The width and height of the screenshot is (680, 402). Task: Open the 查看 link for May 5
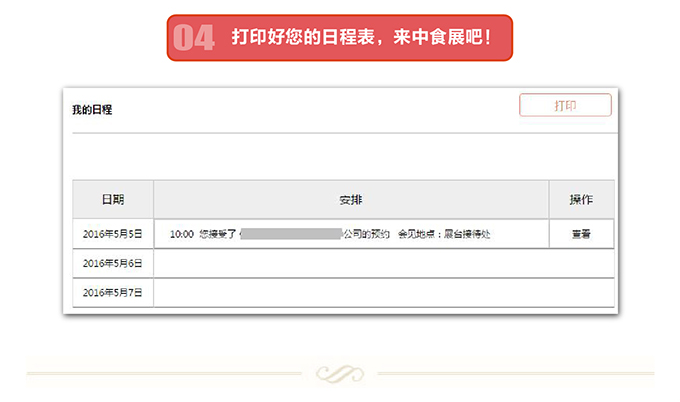point(581,234)
